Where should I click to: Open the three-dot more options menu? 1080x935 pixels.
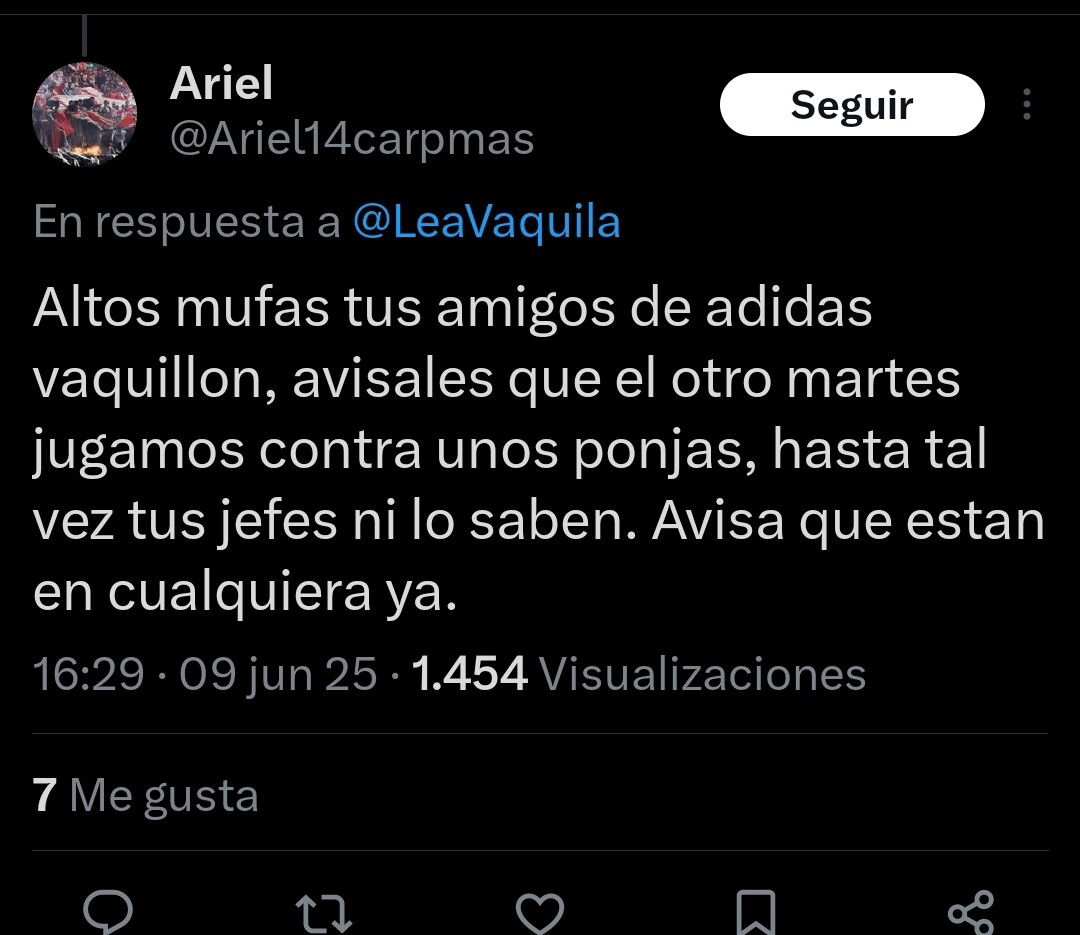(x=1026, y=104)
